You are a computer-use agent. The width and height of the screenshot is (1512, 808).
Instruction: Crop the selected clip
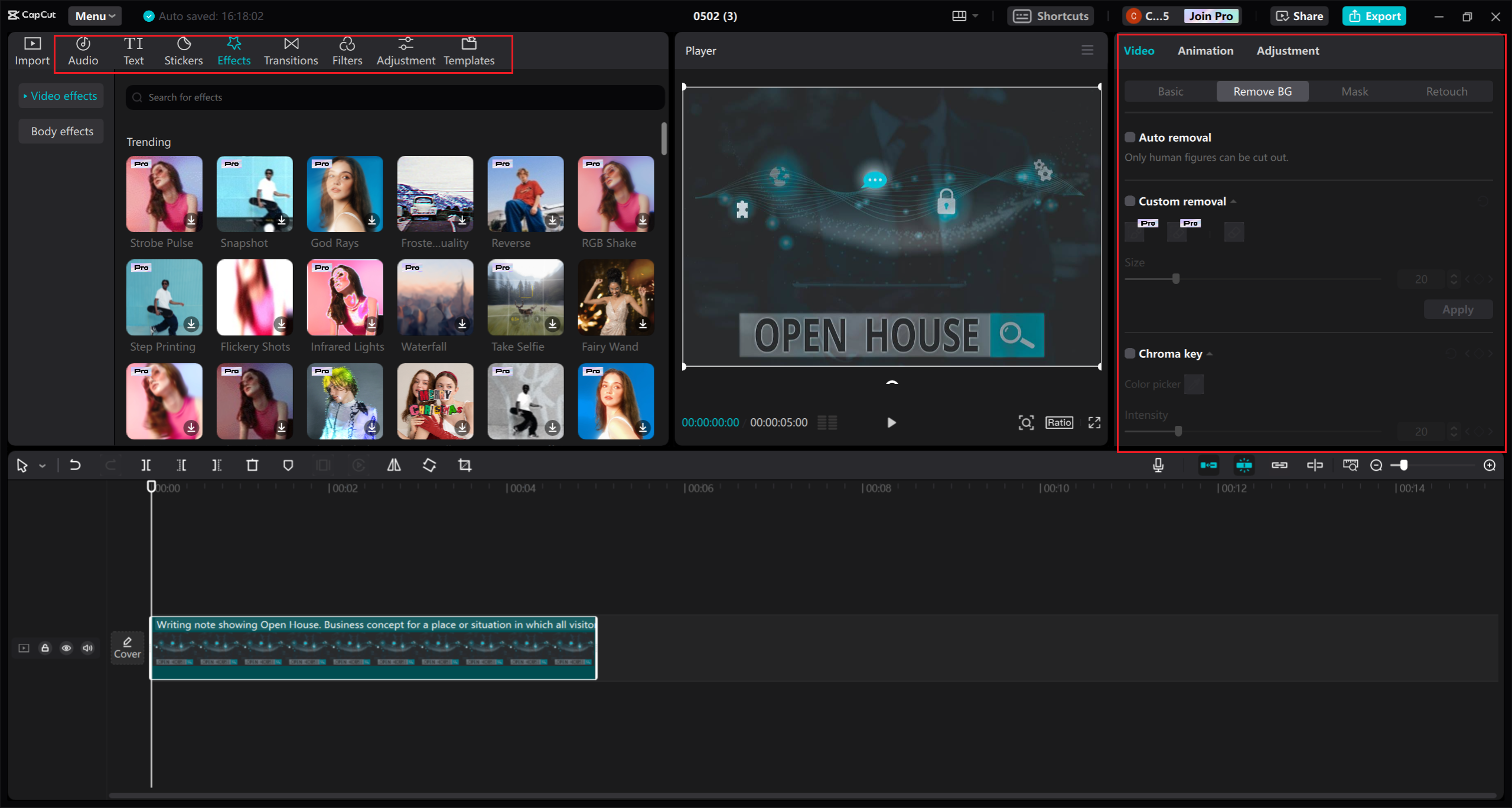coord(464,465)
